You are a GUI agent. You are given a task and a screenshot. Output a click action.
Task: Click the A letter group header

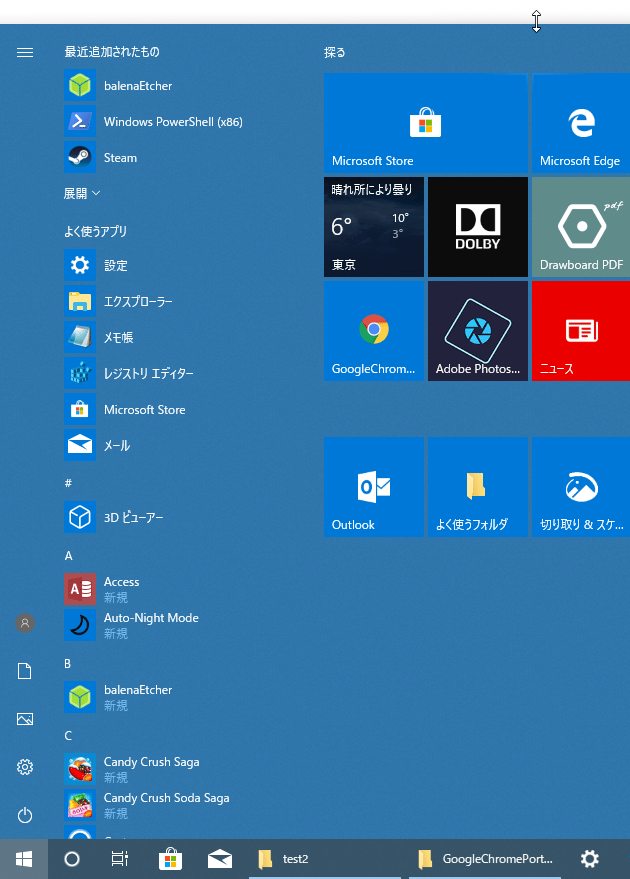(x=68, y=556)
